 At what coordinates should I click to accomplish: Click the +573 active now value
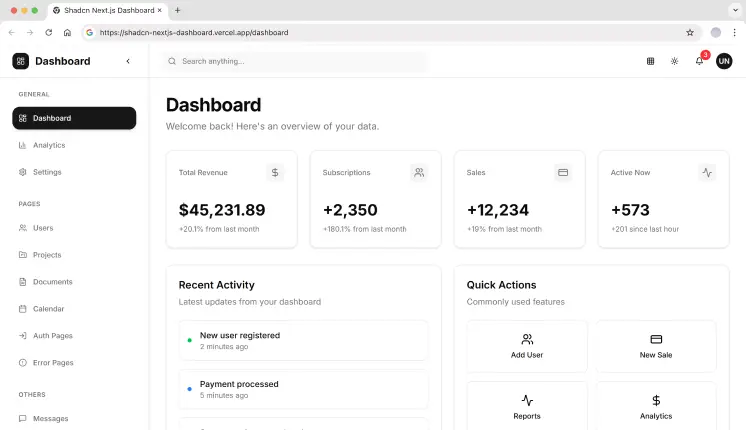[630, 210]
